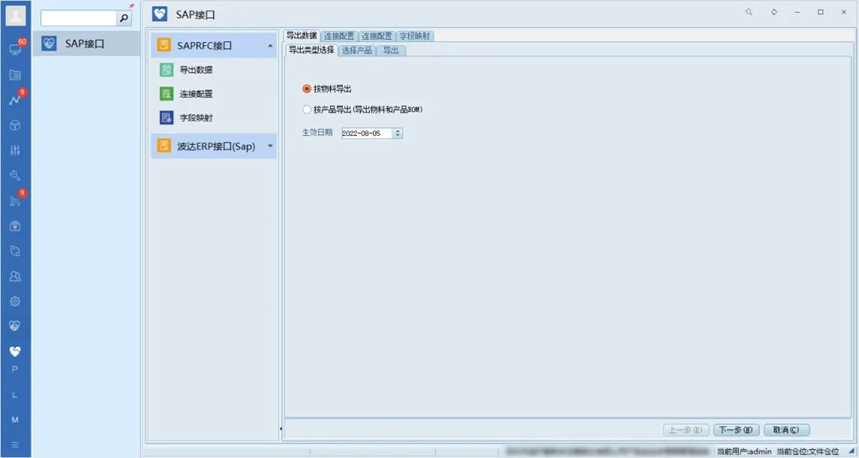The height and width of the screenshot is (458, 859).
Task: Switch to the 字段映射 tab
Action: click(x=415, y=36)
